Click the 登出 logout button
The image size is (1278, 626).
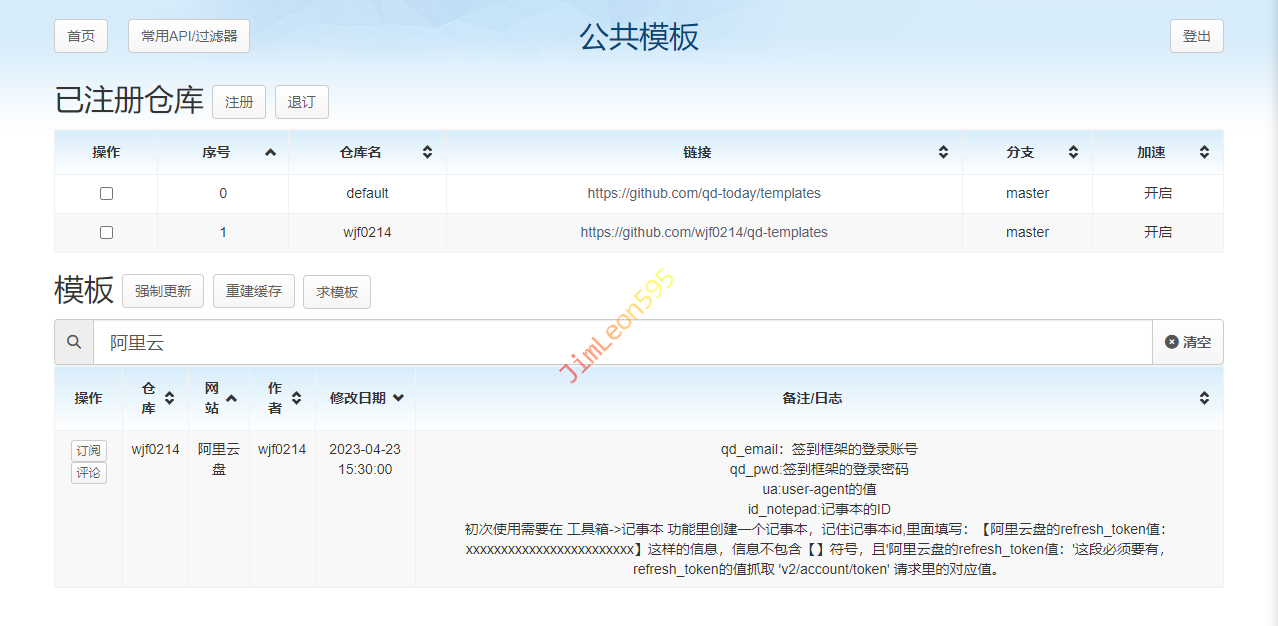click(1196, 36)
